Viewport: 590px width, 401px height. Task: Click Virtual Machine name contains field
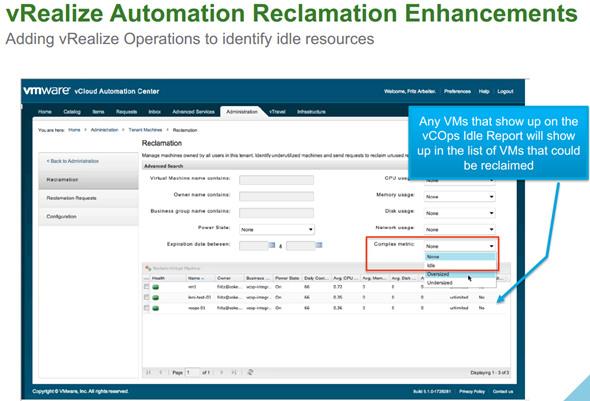[277, 180]
